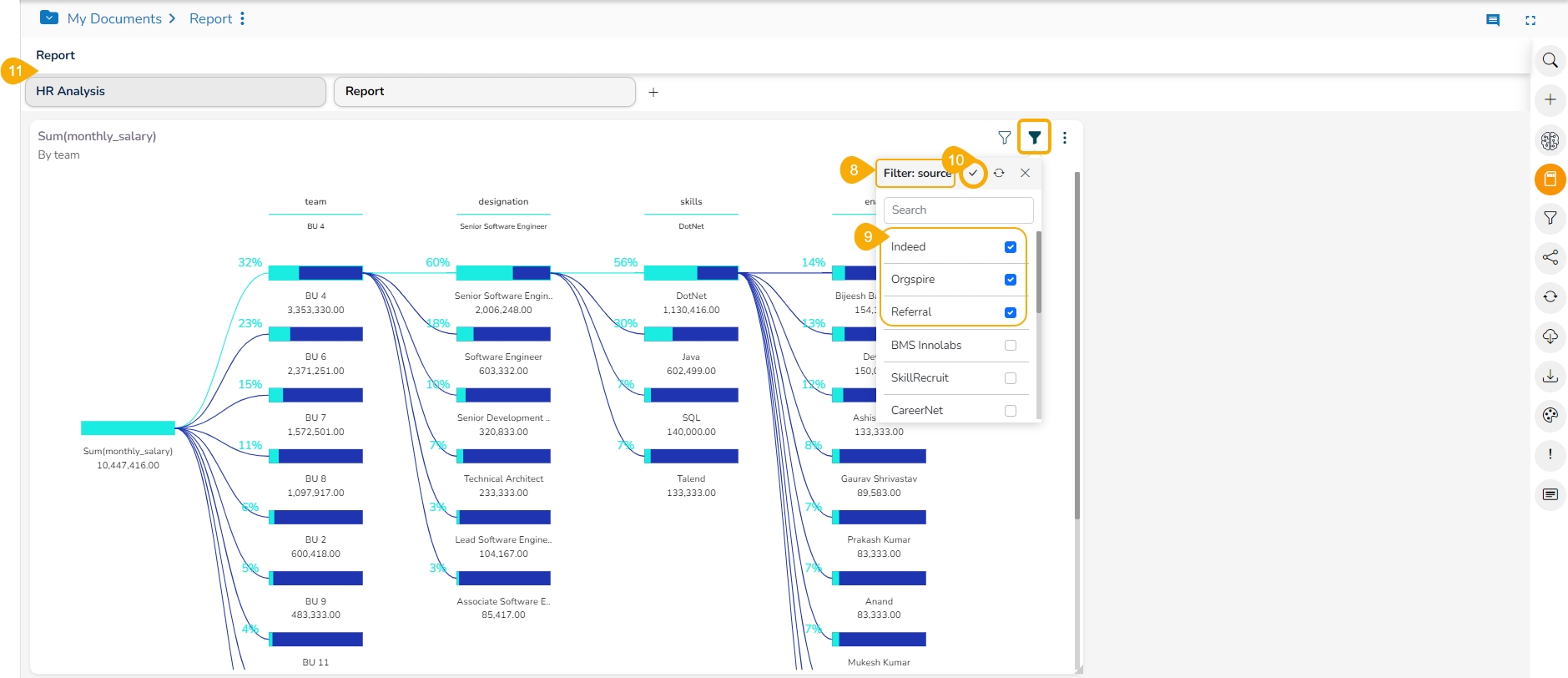Enable the BMS Innolabs checkbox
The height and width of the screenshot is (678, 1568).
tap(1010, 346)
